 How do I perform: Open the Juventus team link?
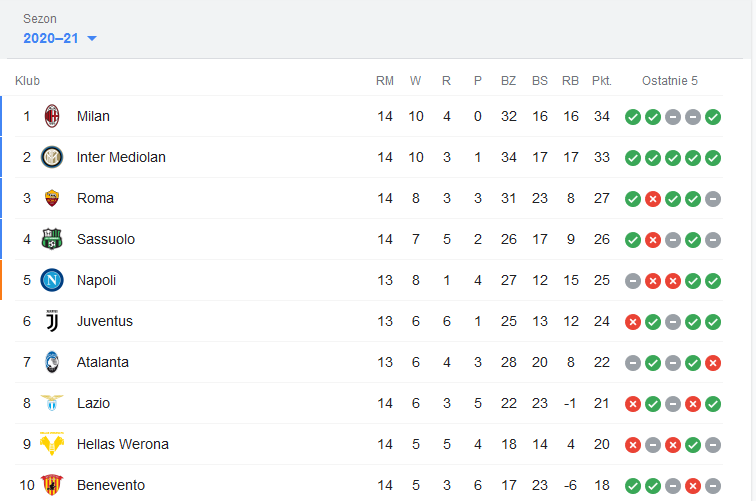[x=105, y=321]
